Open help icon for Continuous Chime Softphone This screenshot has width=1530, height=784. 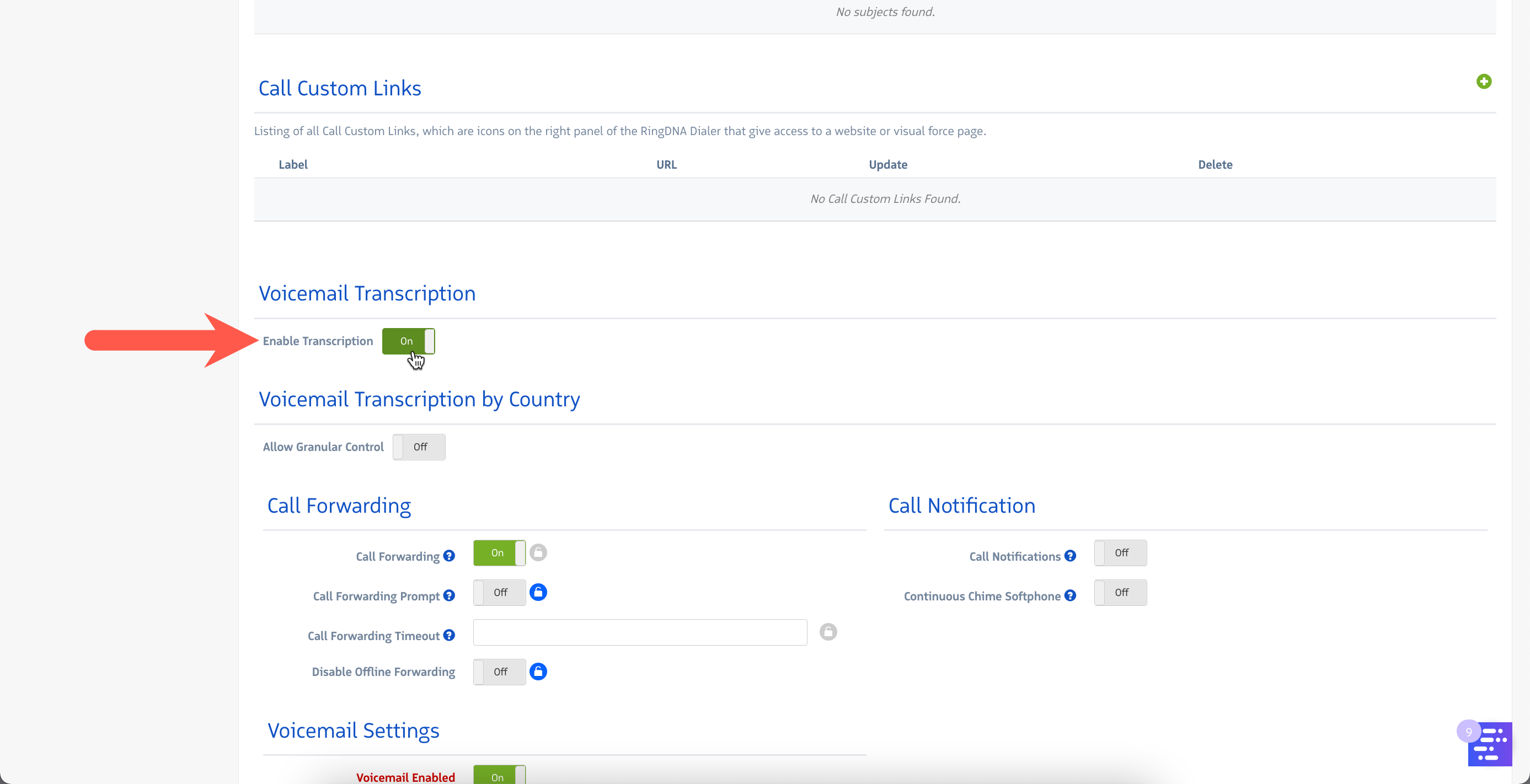pyautogui.click(x=1071, y=595)
